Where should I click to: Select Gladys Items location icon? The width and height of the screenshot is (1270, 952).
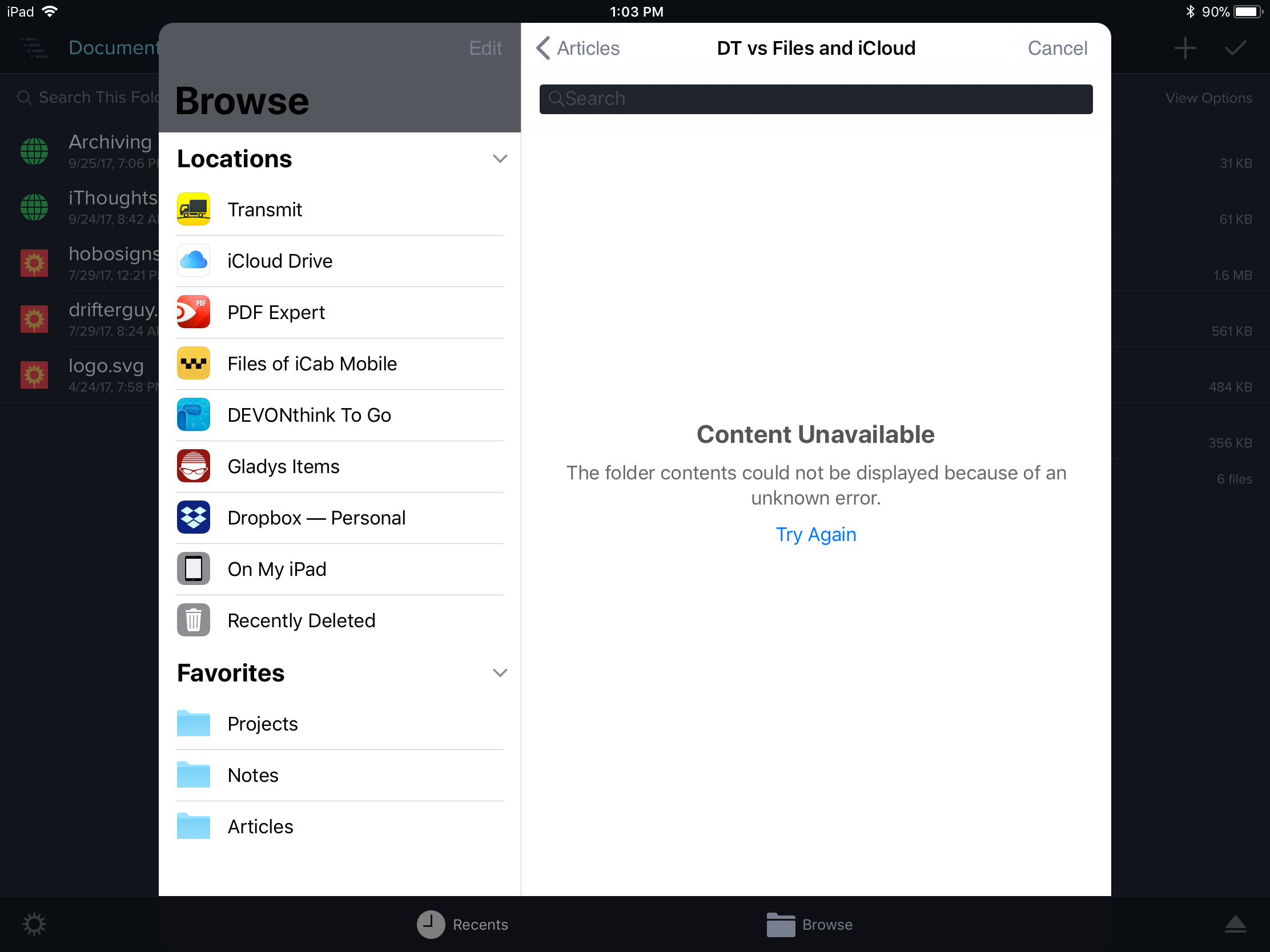[194, 466]
